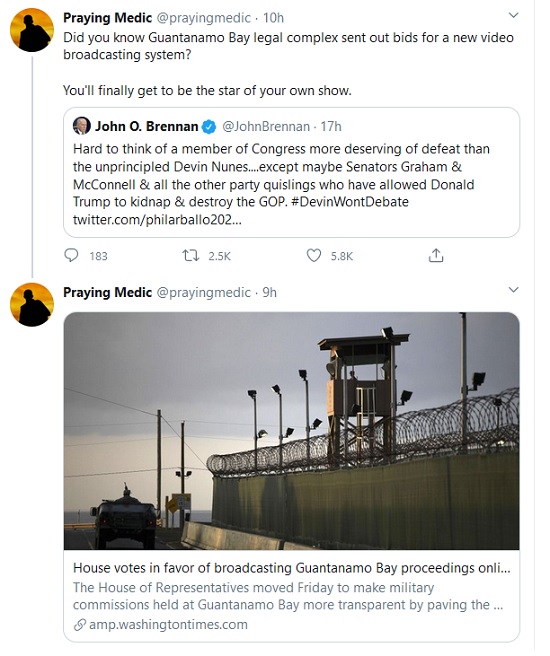Viewport: 550px width, 656px height.
Task: Click the link icon beside amp.washingtontimes.com
Action: (x=79, y=625)
